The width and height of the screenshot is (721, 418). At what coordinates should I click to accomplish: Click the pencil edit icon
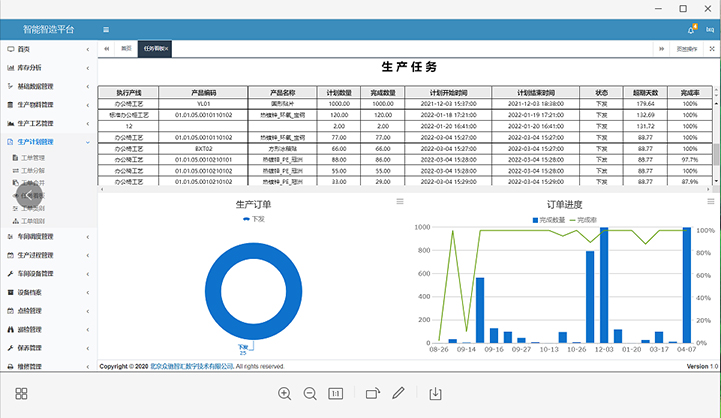pos(398,394)
